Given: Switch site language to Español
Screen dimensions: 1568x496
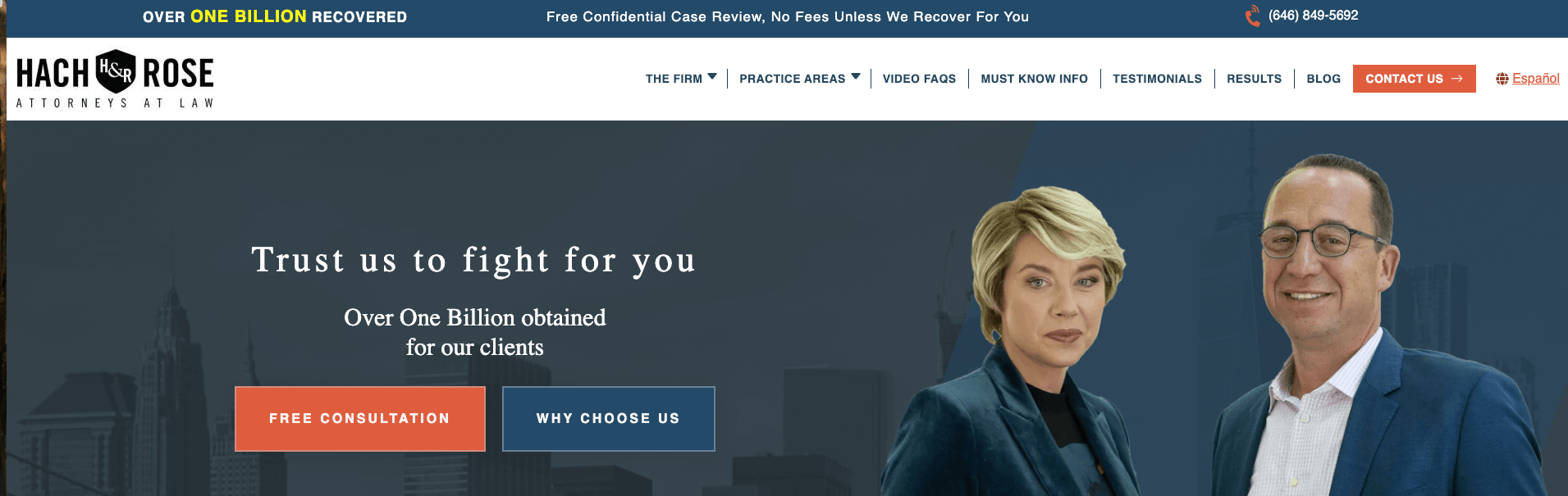Looking at the screenshot, I should (1536, 79).
